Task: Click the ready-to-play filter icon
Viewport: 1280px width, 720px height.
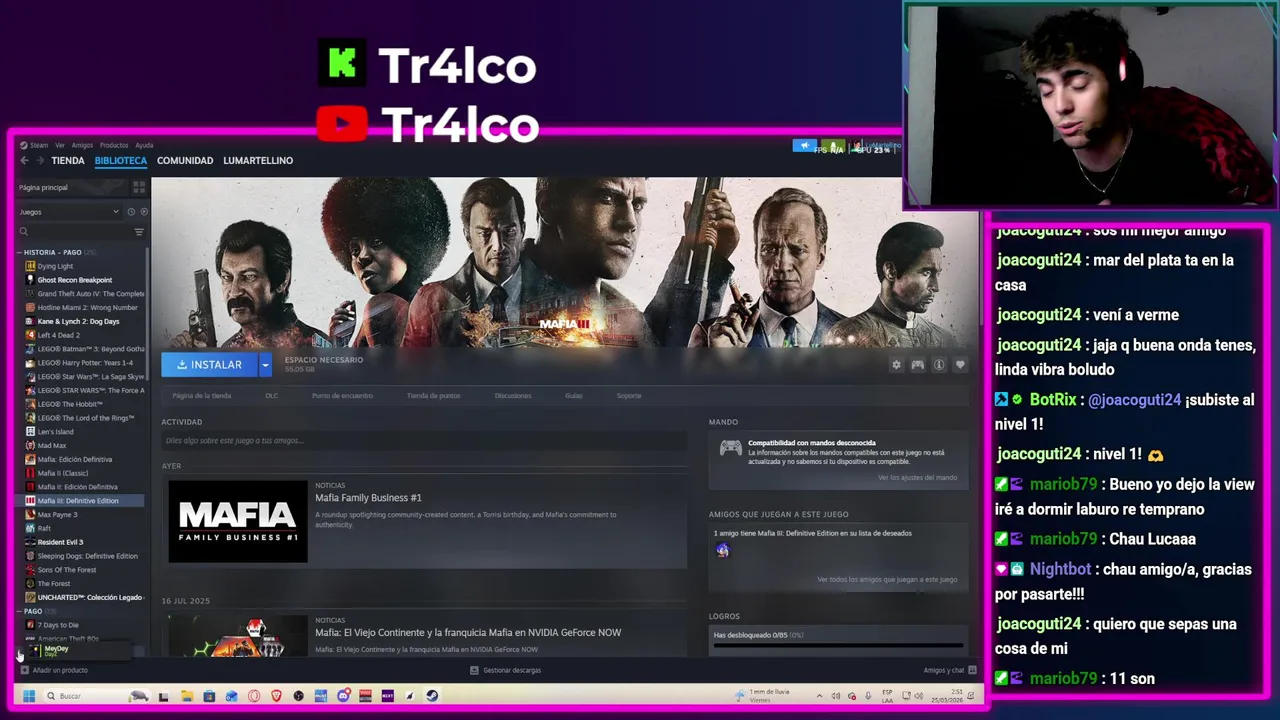Action: (x=143, y=212)
